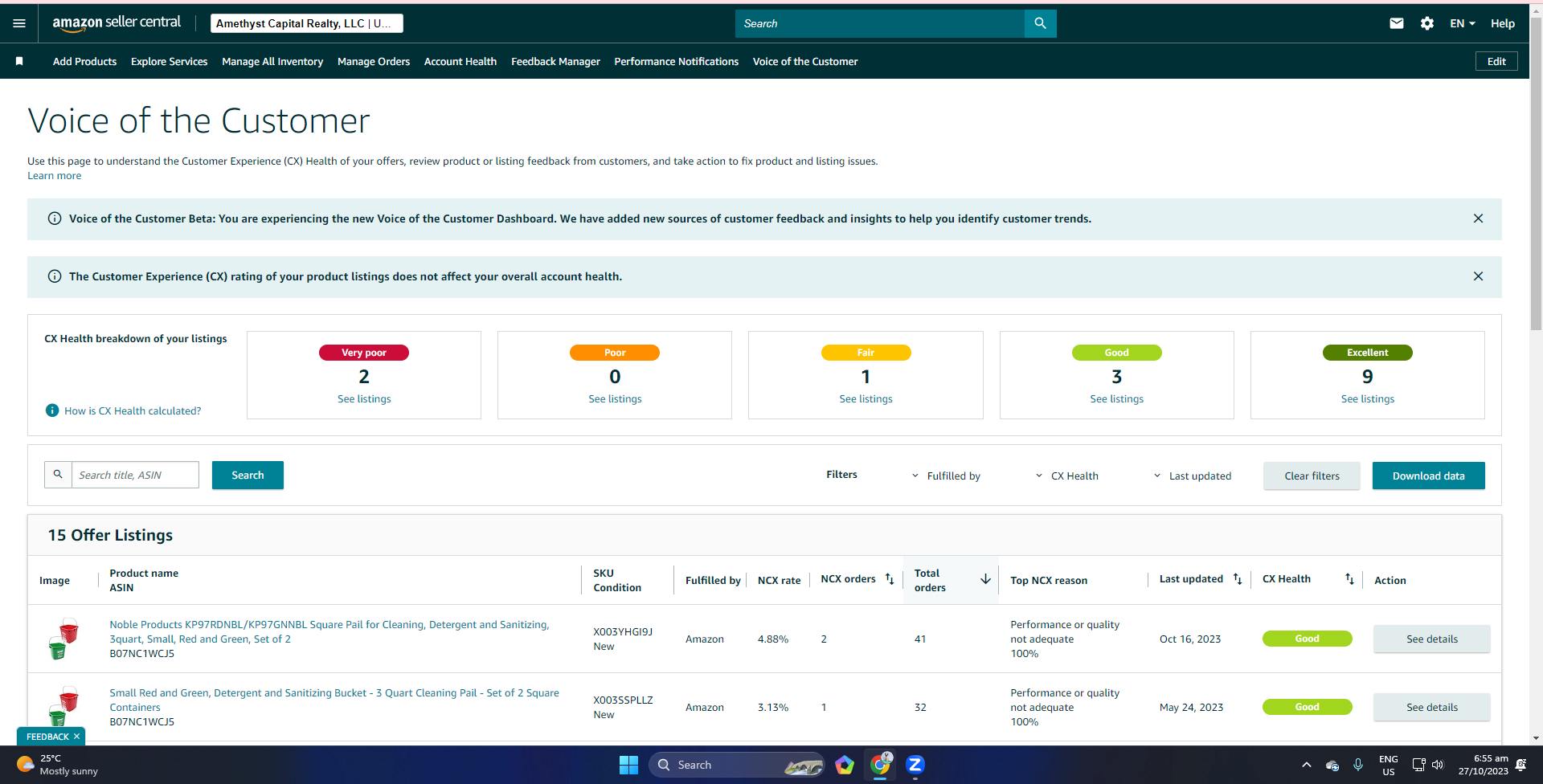
Task: Go to Manage All Inventory
Action: coord(272,61)
